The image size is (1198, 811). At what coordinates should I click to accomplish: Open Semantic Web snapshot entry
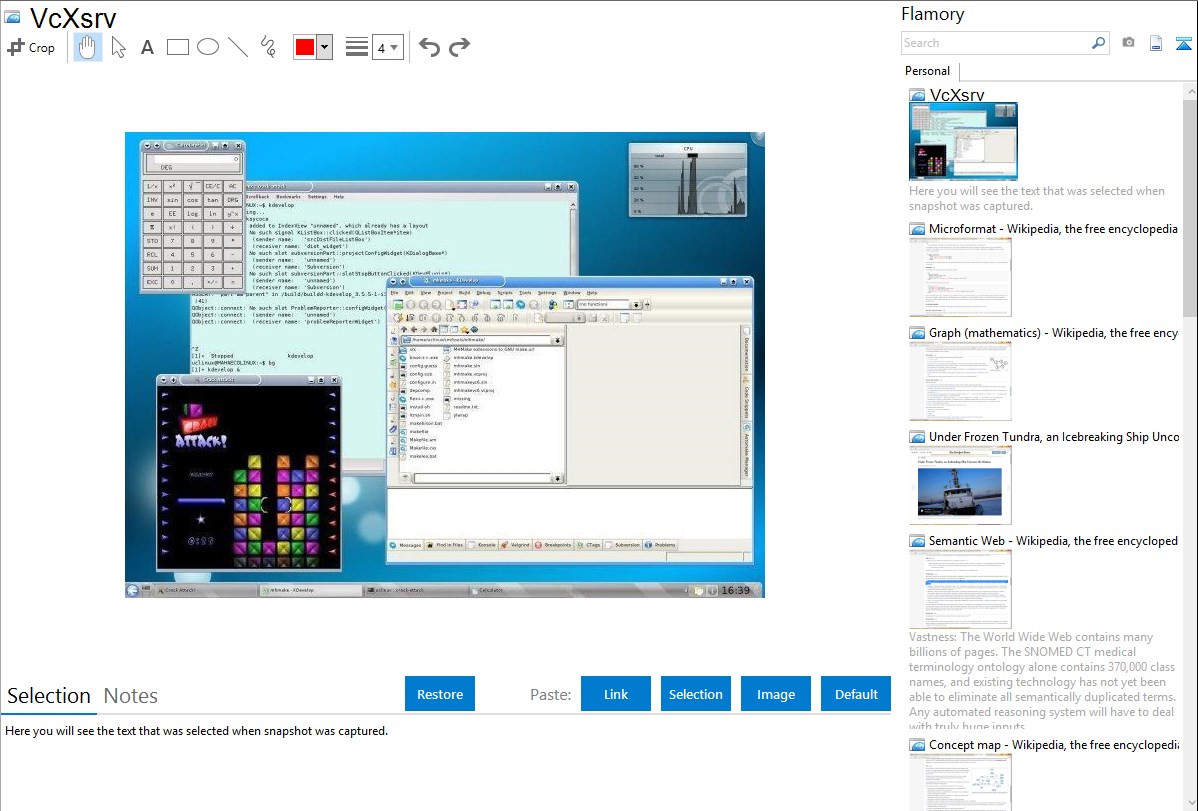[1053, 540]
